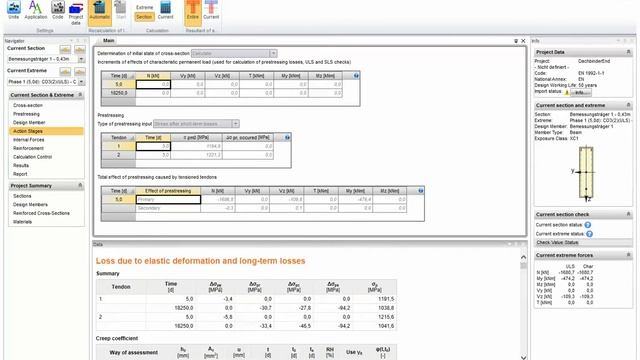Select Action Stages in navigator
640x360 pixels.
(x=46, y=131)
